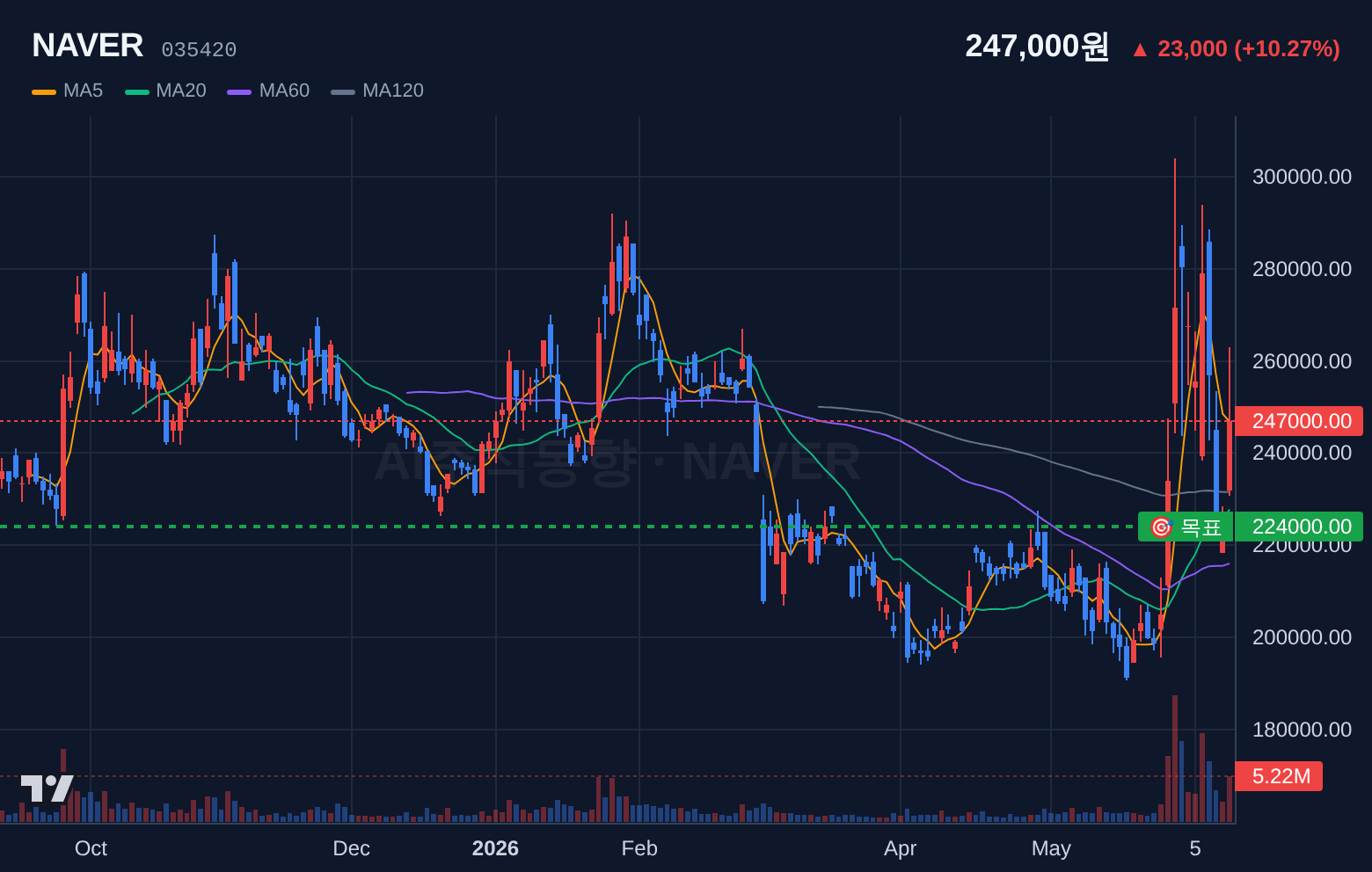Click the price change 23,000 (+10.27%)

coord(1249,48)
